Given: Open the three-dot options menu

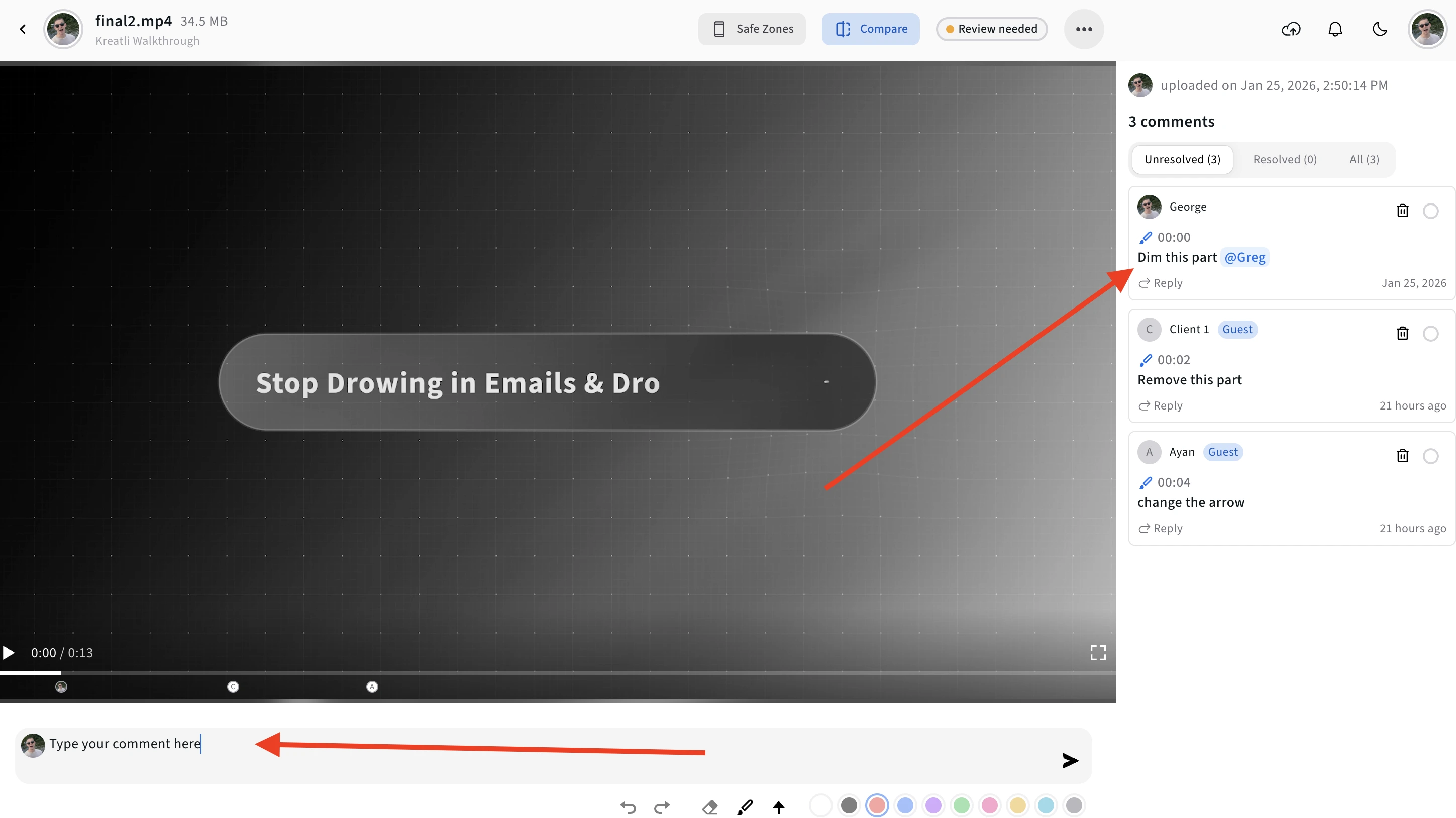Looking at the screenshot, I should pos(1084,28).
